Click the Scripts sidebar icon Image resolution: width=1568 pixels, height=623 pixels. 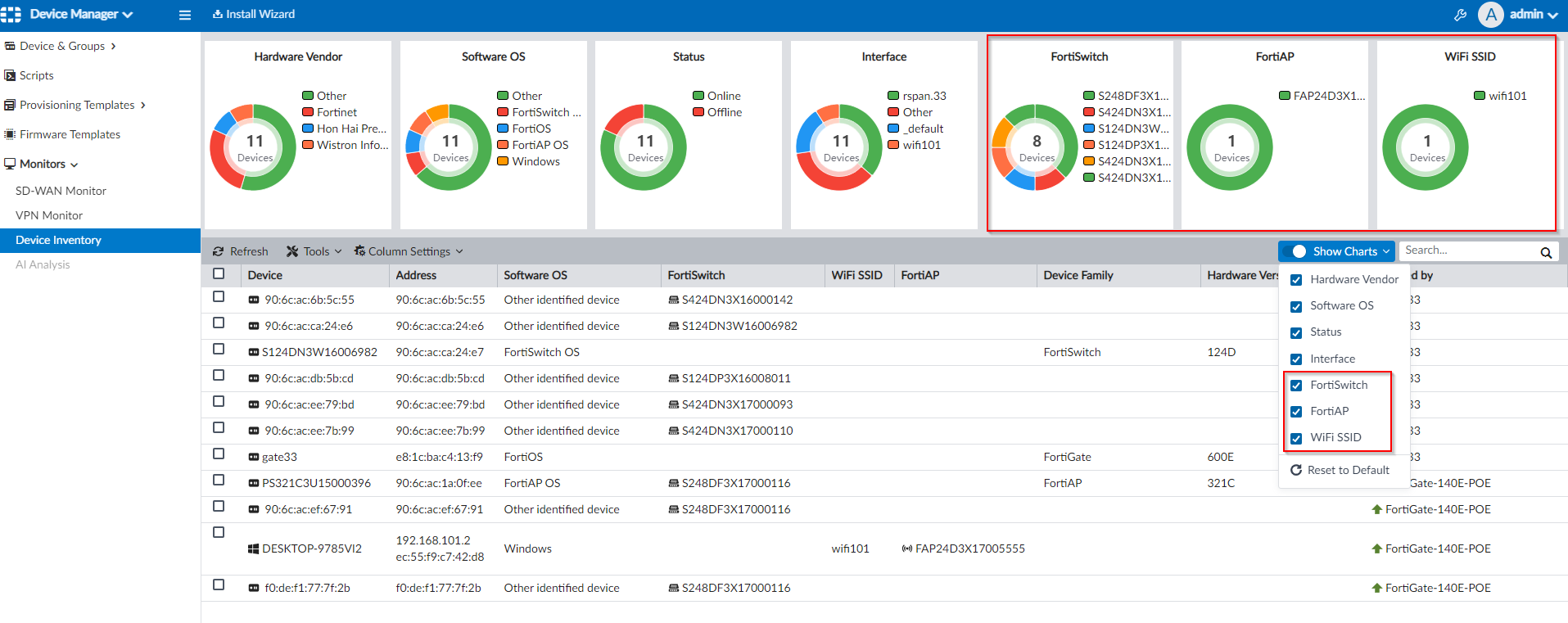(10, 75)
